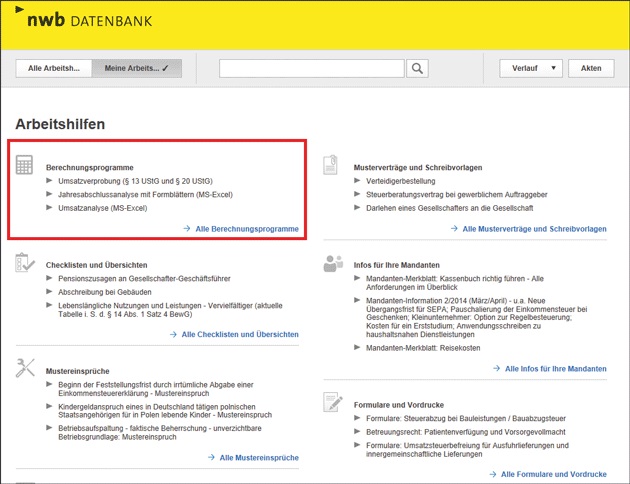Click in the search input field
Screen dimensions: 630x484
pyautogui.click(x=312, y=68)
